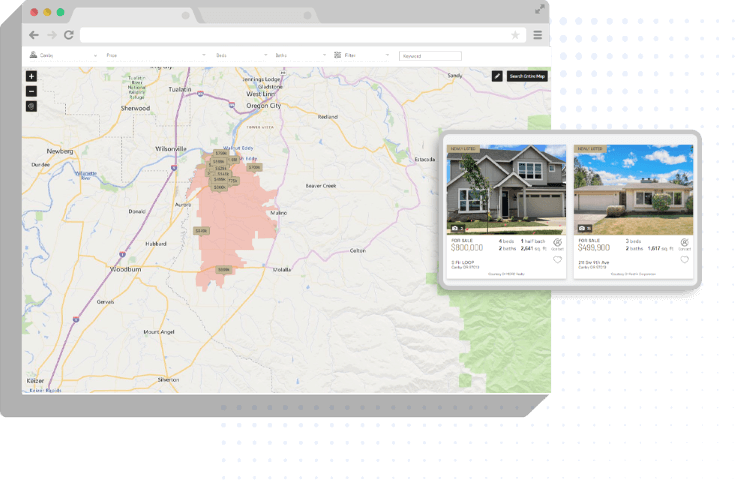Click the Wilsonville map label
The width and height of the screenshot is (735, 480).
coord(171,149)
